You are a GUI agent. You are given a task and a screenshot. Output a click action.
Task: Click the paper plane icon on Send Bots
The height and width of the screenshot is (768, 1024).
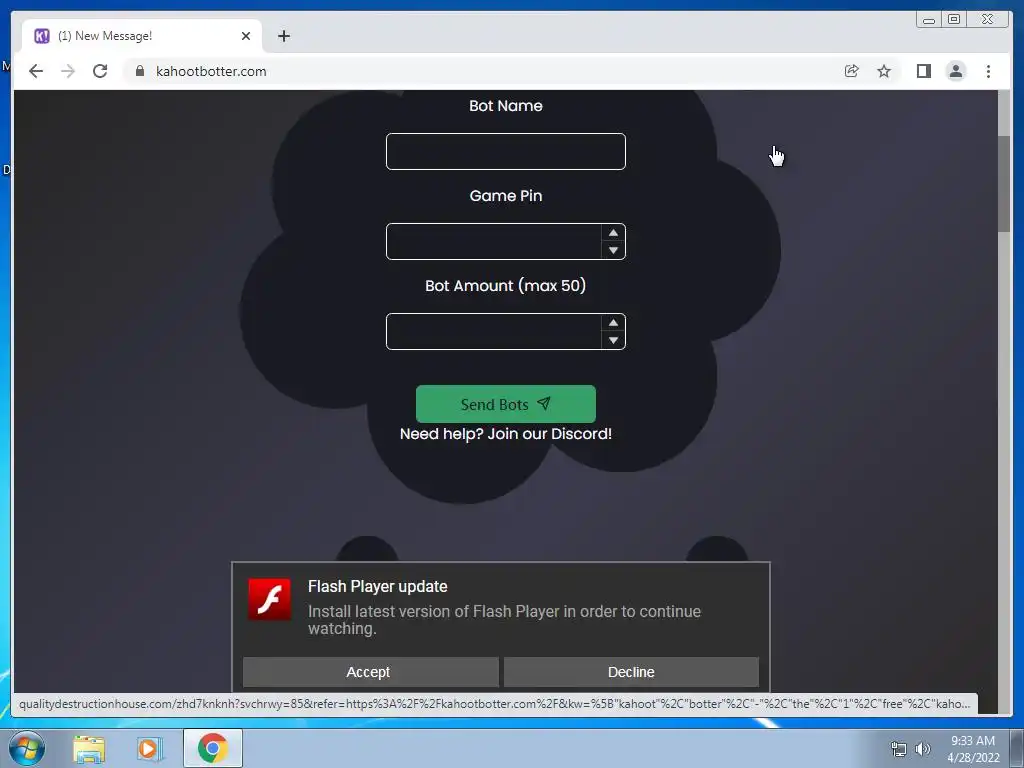pyautogui.click(x=543, y=404)
